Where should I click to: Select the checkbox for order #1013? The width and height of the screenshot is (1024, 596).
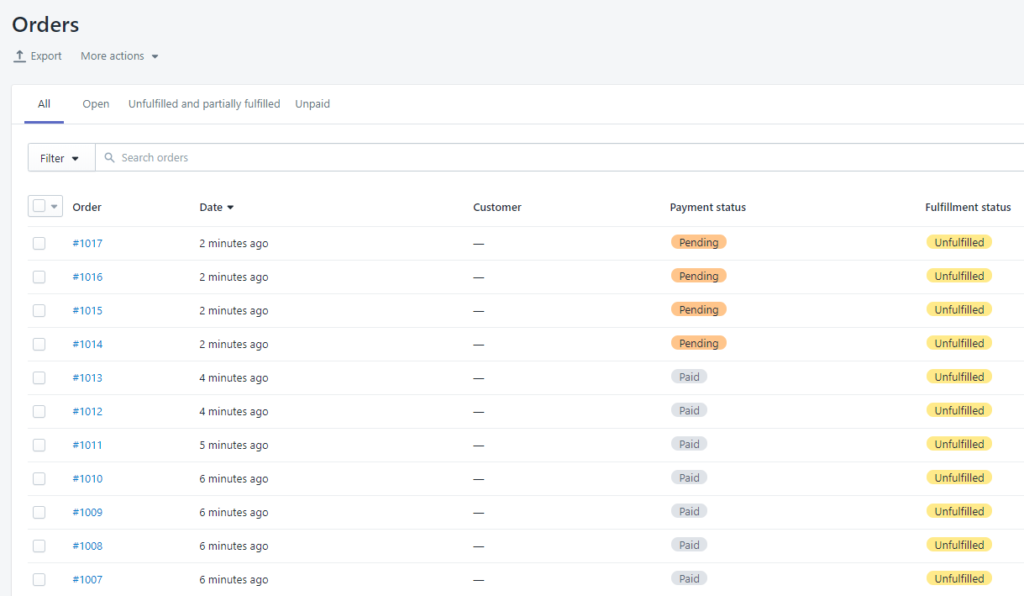point(39,377)
